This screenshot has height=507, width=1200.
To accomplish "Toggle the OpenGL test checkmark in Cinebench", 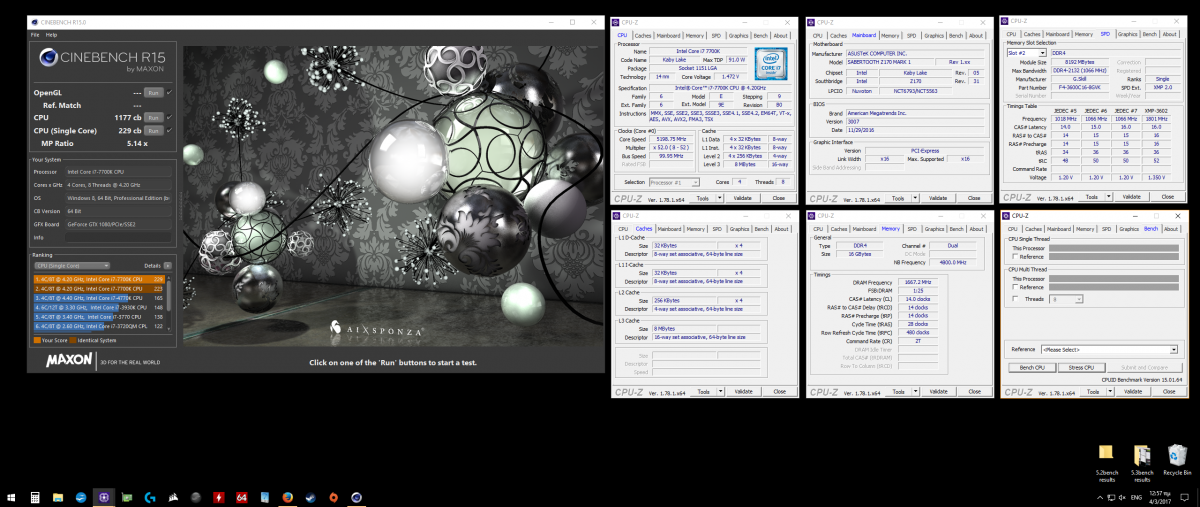I will coord(169,92).
